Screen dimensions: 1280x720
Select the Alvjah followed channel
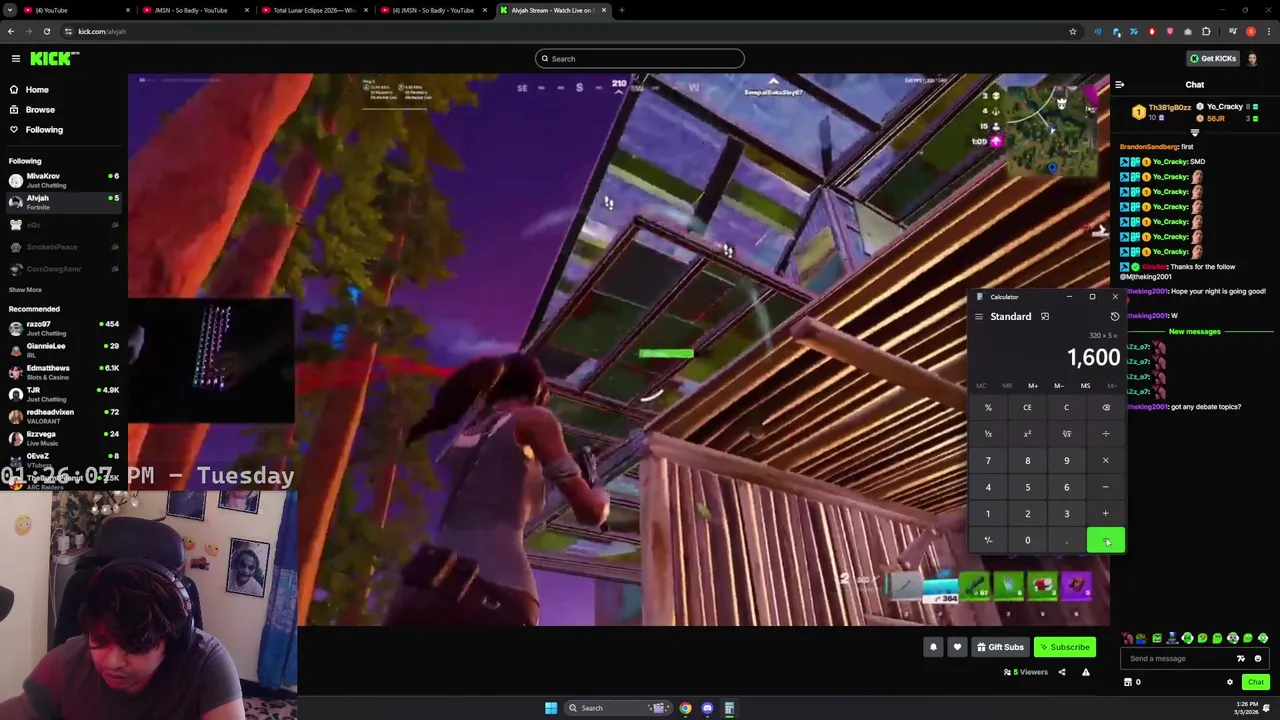point(63,202)
